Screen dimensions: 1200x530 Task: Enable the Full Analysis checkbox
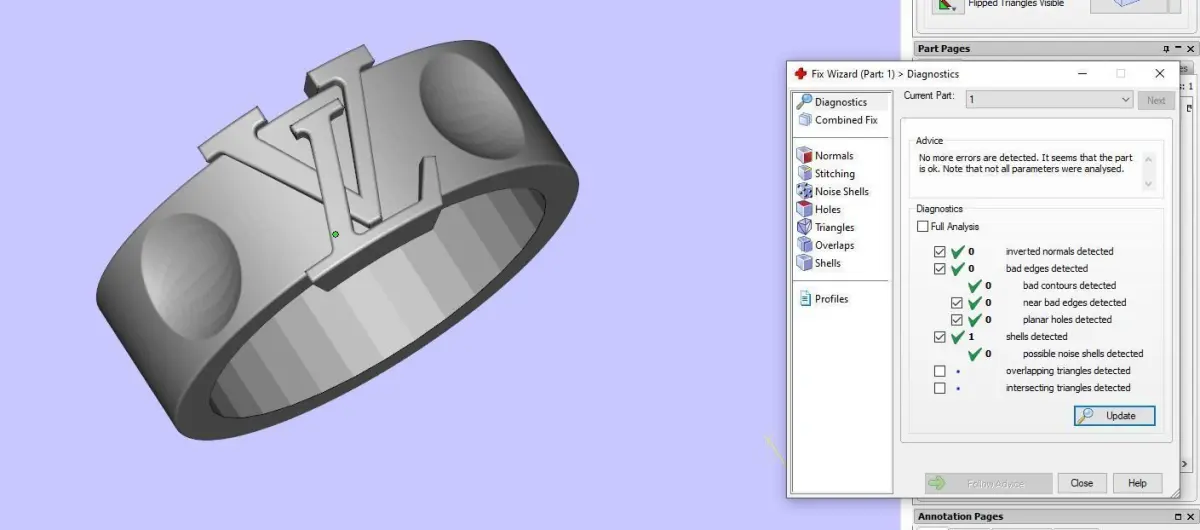point(923,227)
